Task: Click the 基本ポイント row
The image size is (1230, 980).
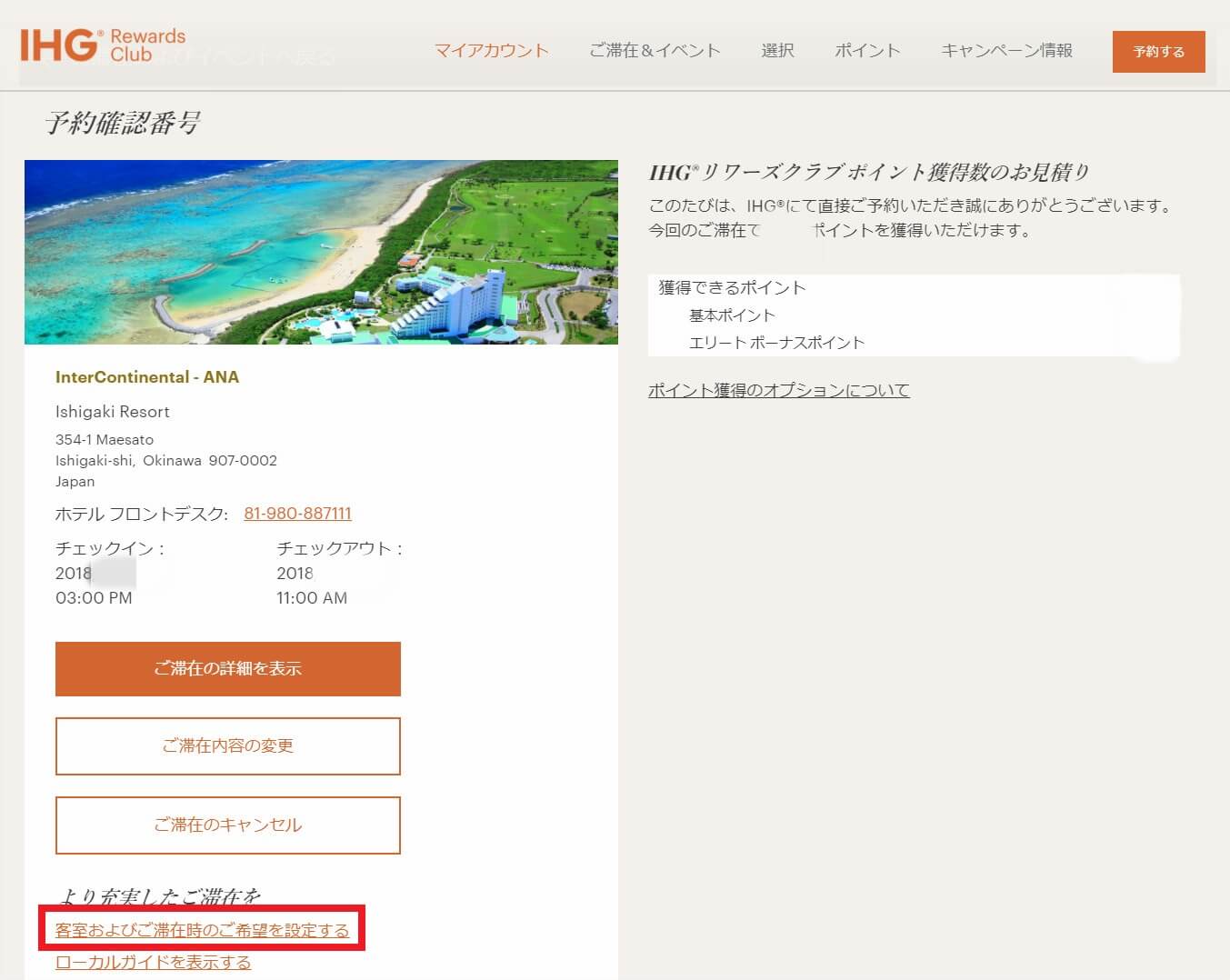Action: (732, 315)
